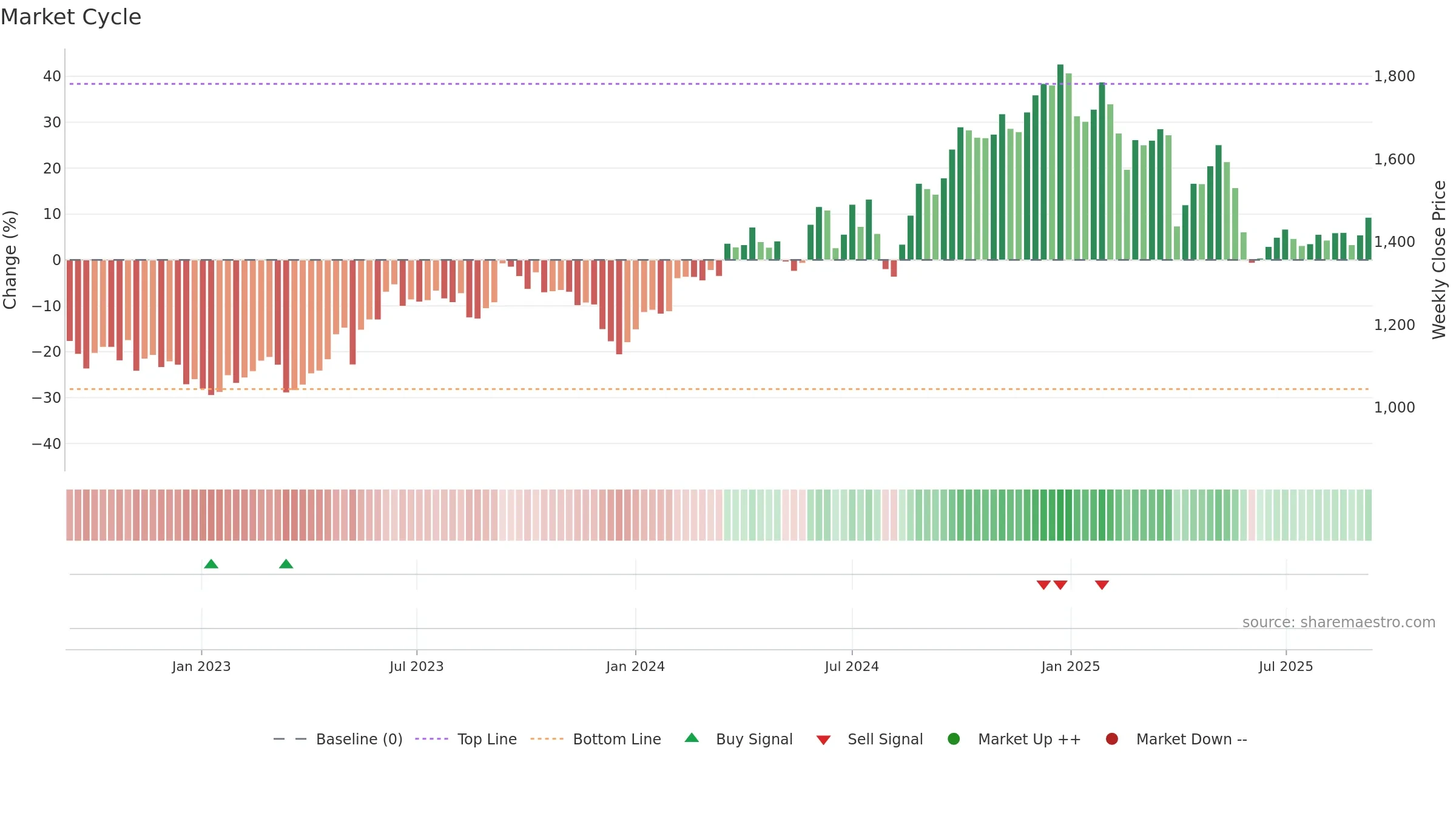Screen dimensions: 1456x819
Task: Select the first sell signal triangle before Jan 2025
Action: coord(1043,585)
